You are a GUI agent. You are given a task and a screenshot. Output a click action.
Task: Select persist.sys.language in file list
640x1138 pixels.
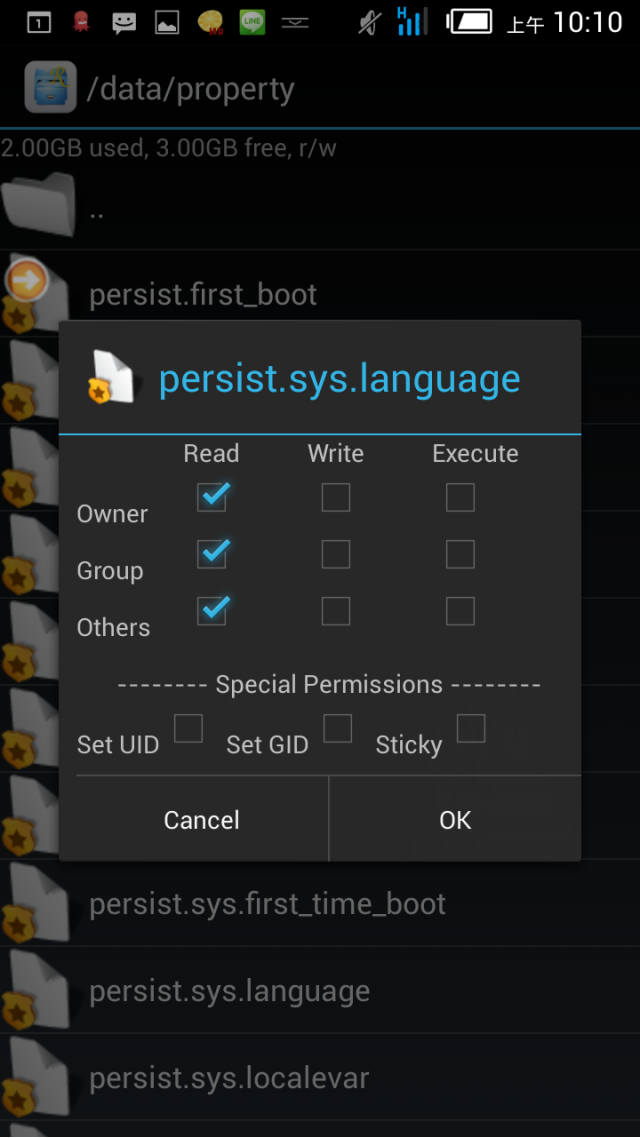[x=320, y=991]
